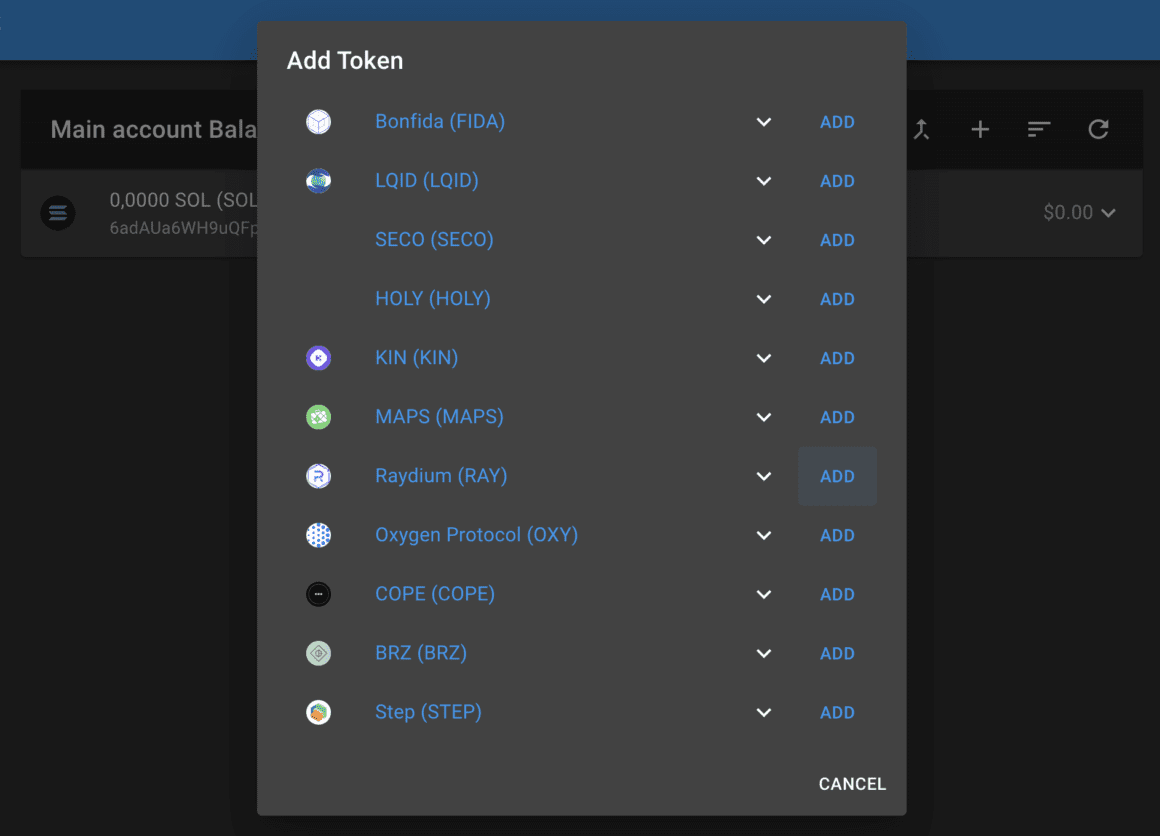Click the Raydium token logo icon

(x=318, y=476)
